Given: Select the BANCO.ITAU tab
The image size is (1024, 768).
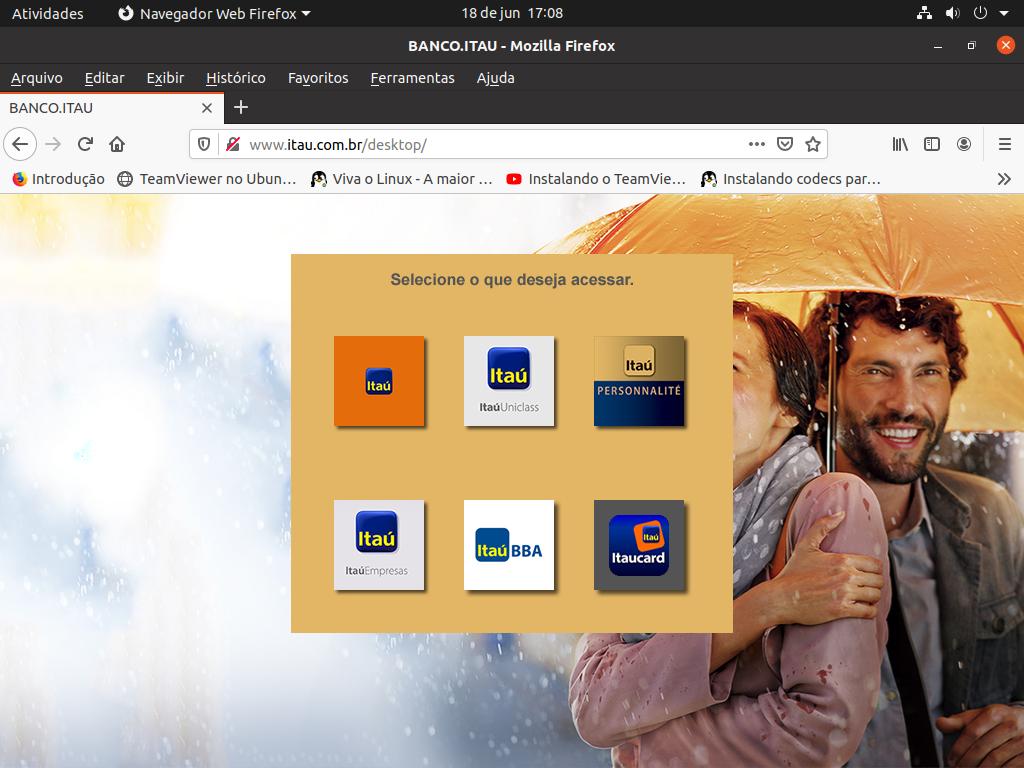Looking at the screenshot, I should click(x=112, y=108).
